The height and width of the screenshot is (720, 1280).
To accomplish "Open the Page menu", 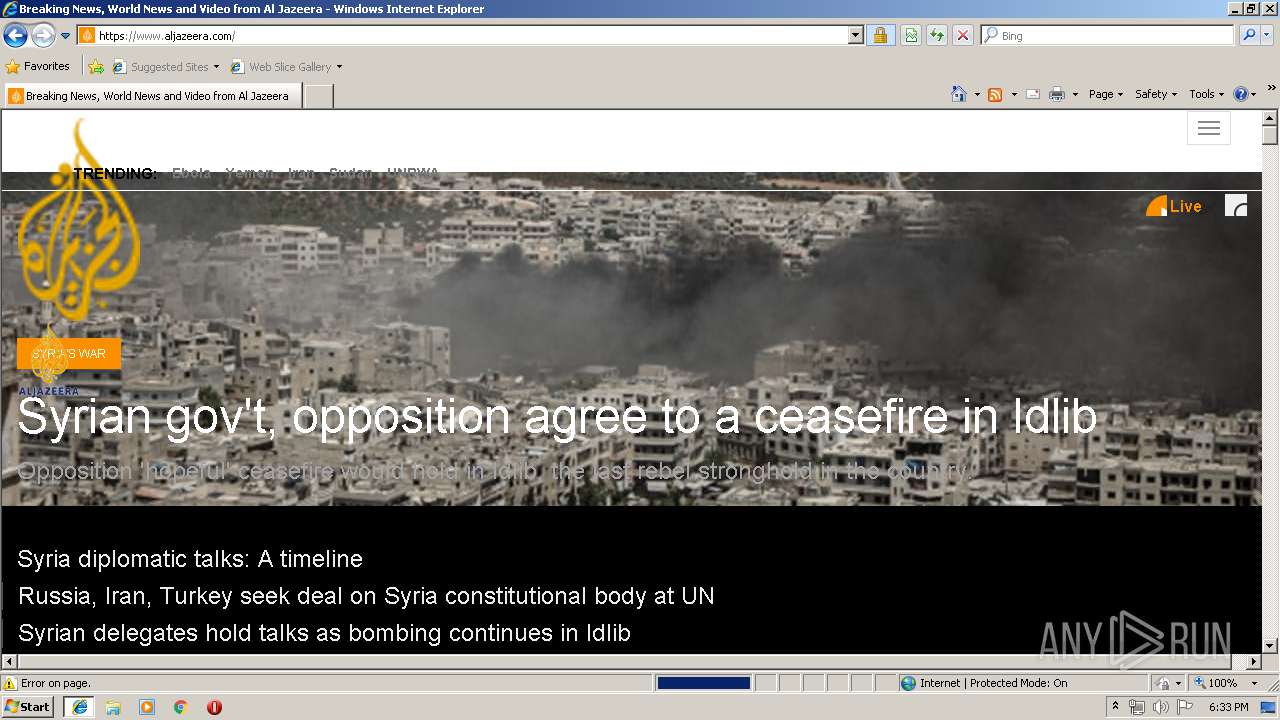I will point(1106,94).
